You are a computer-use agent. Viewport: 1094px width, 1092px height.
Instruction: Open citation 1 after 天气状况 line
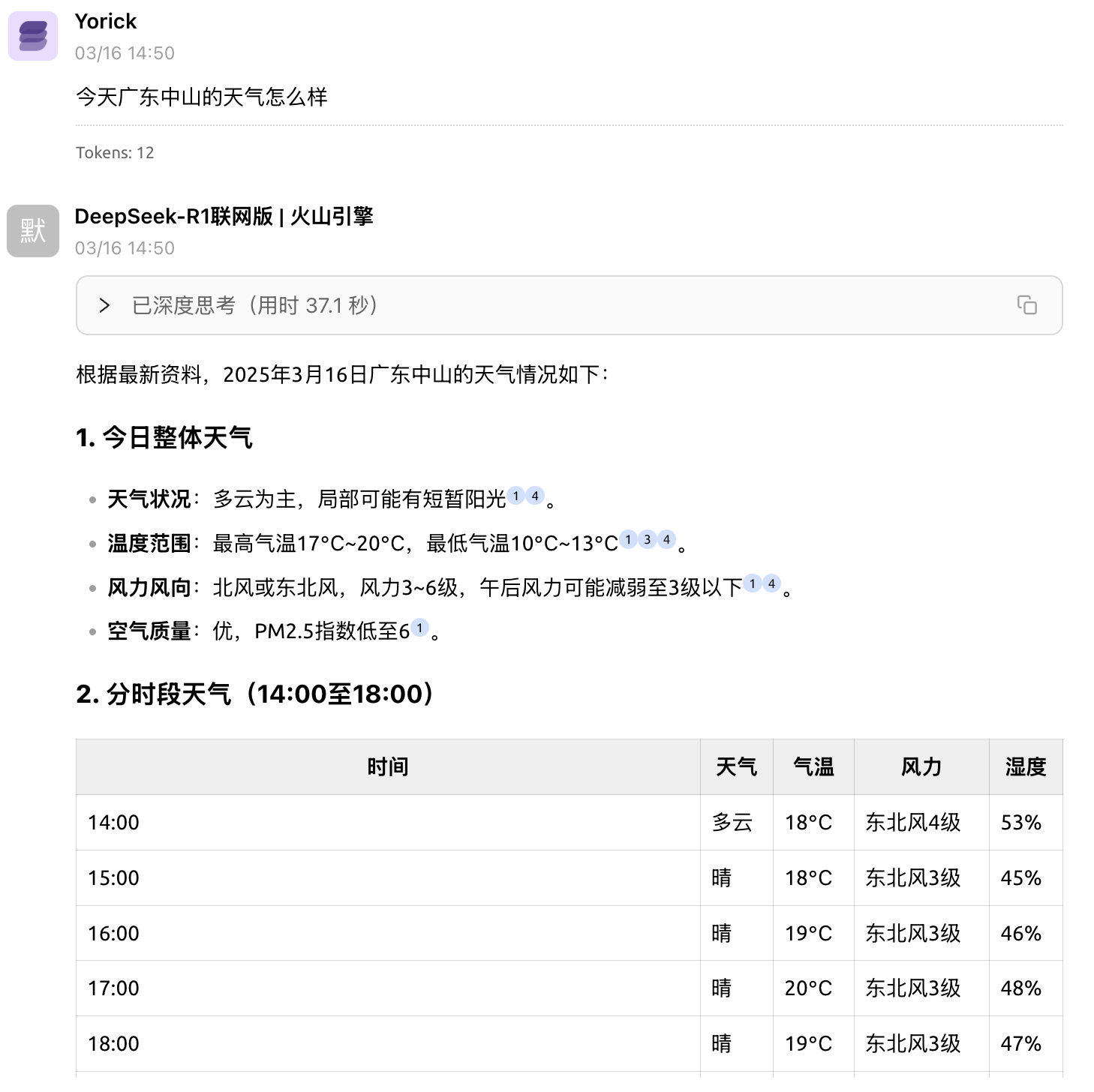(515, 496)
